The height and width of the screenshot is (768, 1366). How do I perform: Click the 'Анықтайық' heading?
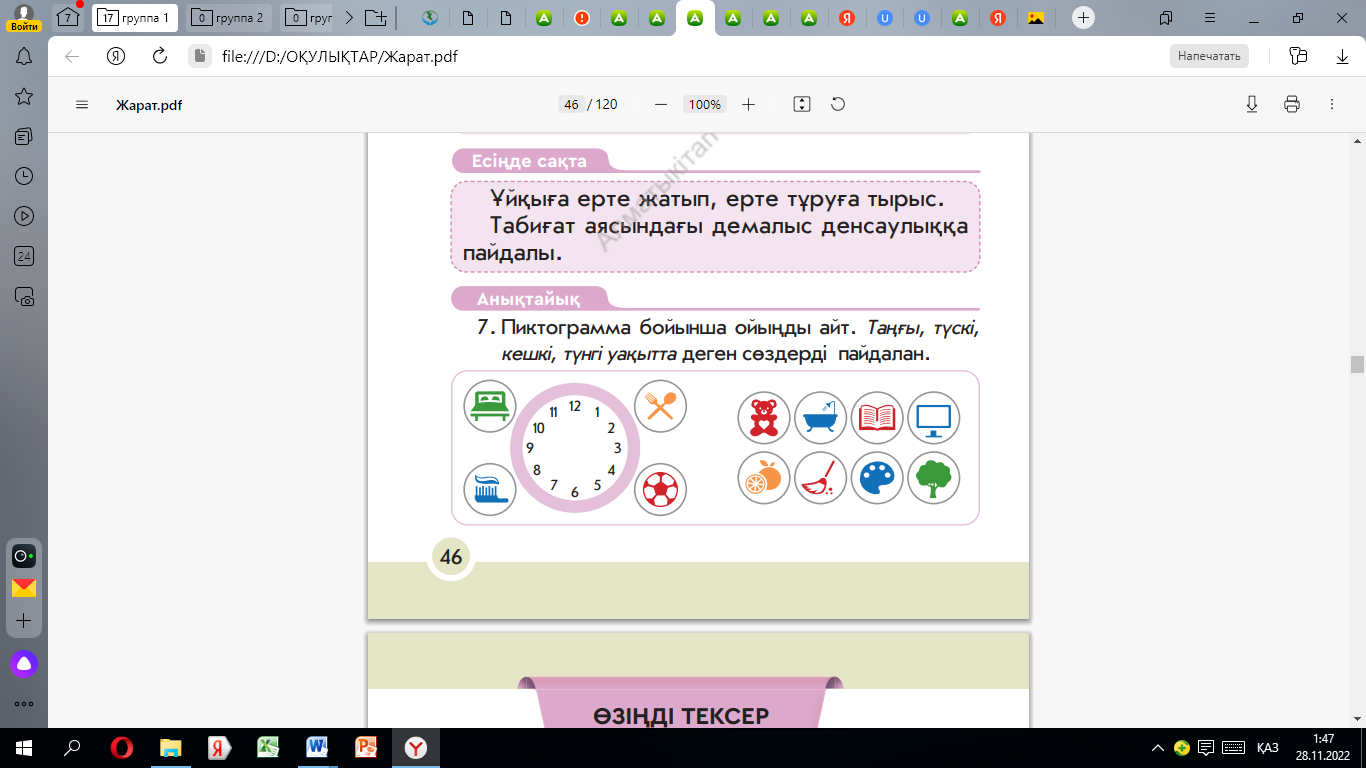pyautogui.click(x=529, y=298)
